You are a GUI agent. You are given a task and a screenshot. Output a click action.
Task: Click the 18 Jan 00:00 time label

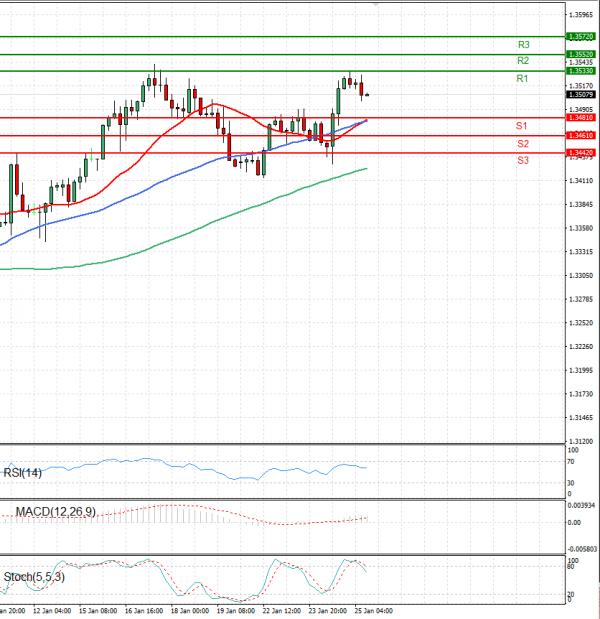click(x=190, y=611)
